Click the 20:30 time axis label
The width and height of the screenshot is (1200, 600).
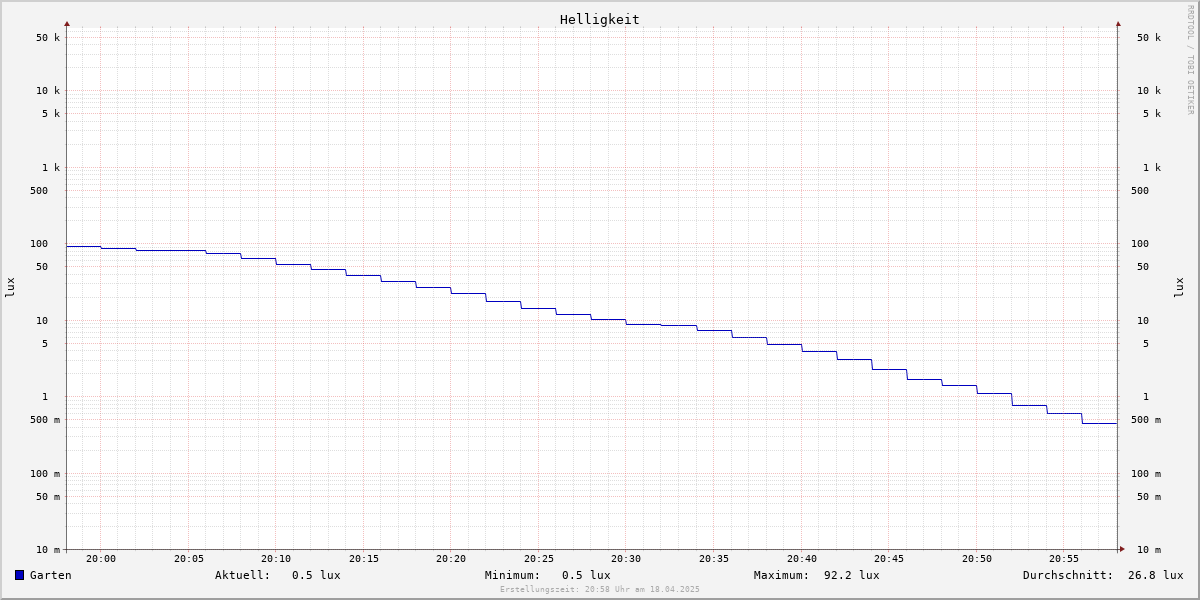coord(626,559)
